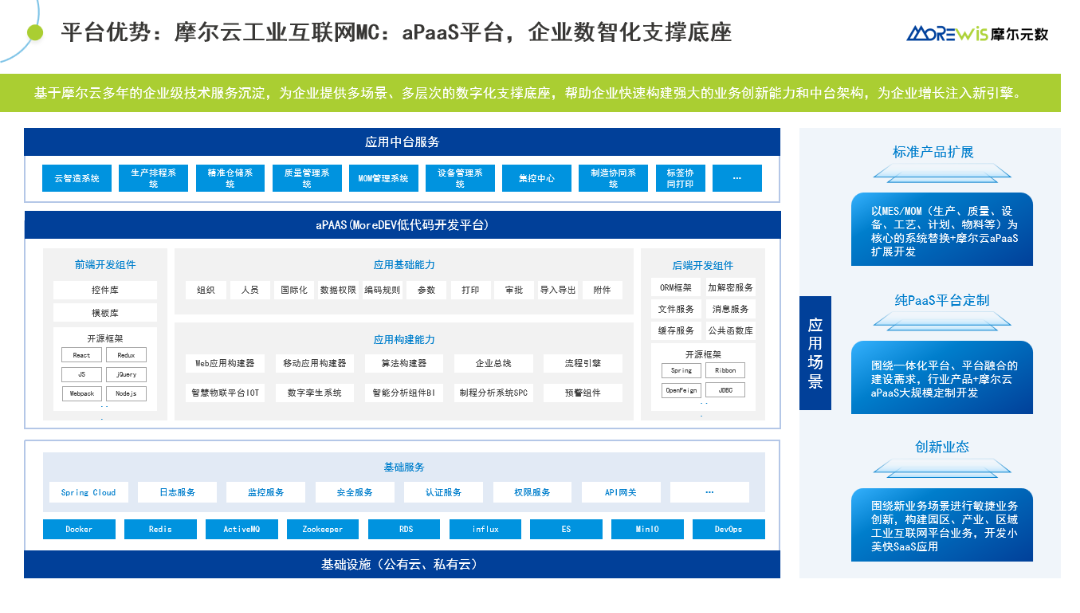Click the 控件库 item

(x=105, y=290)
